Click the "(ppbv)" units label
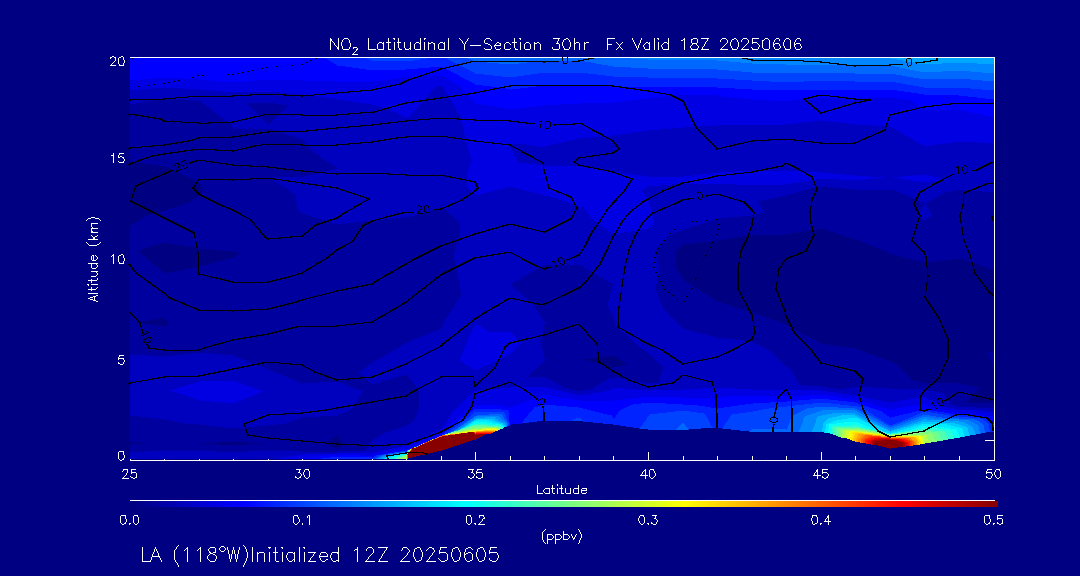Image resolution: width=1080 pixels, height=576 pixels. pyautogui.click(x=562, y=537)
